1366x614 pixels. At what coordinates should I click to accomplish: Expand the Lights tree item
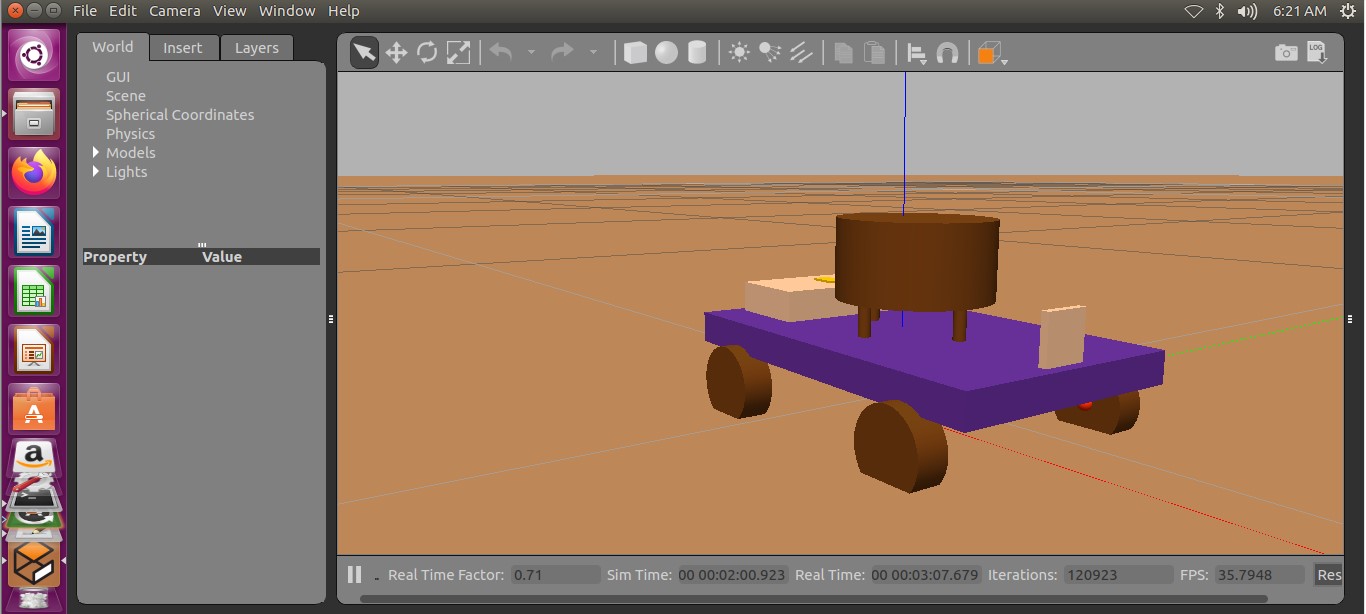(97, 172)
